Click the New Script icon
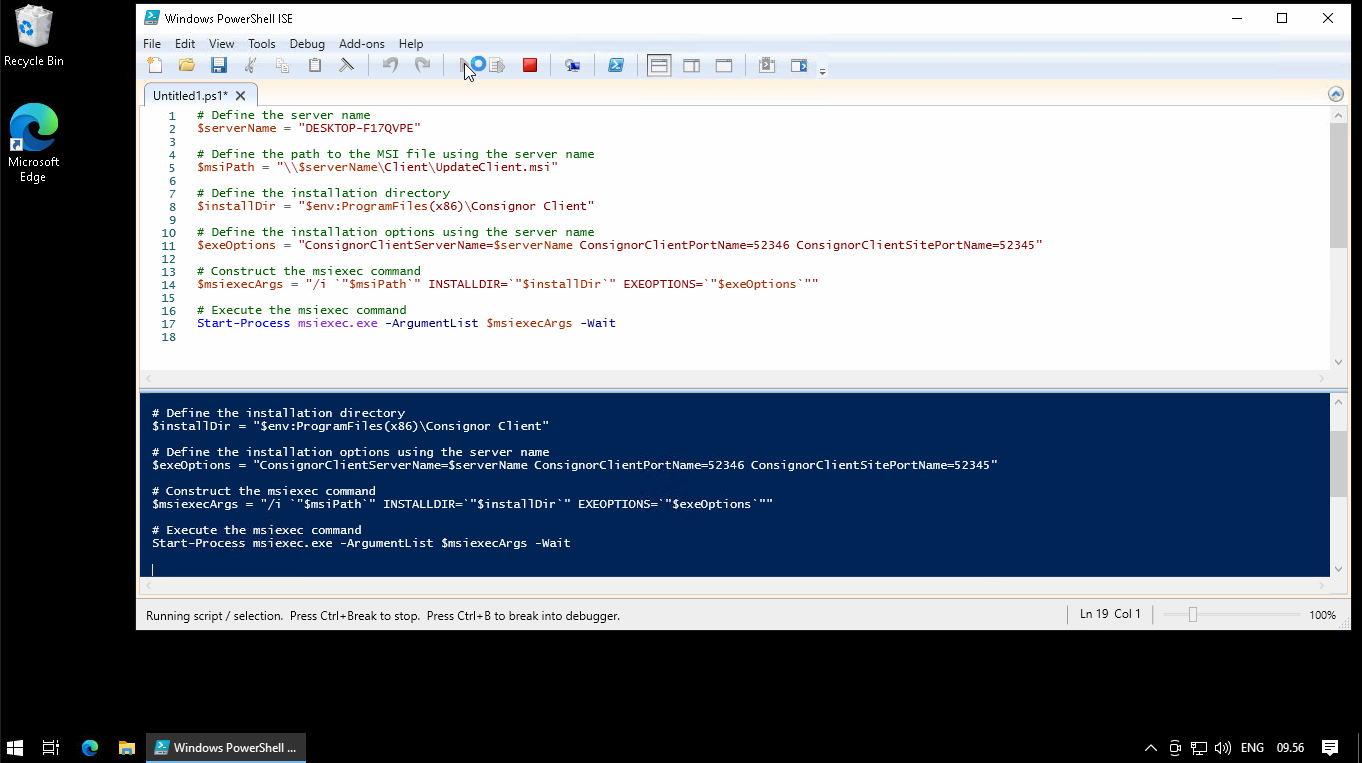This screenshot has height=763, width=1362. coord(155,66)
